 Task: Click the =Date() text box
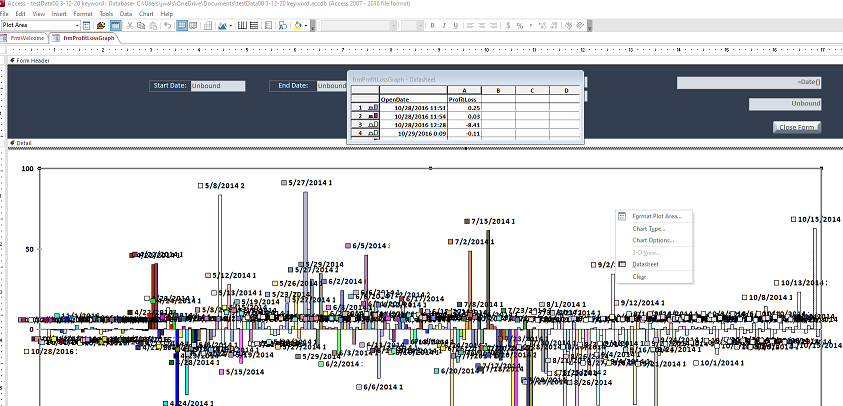tap(749, 82)
